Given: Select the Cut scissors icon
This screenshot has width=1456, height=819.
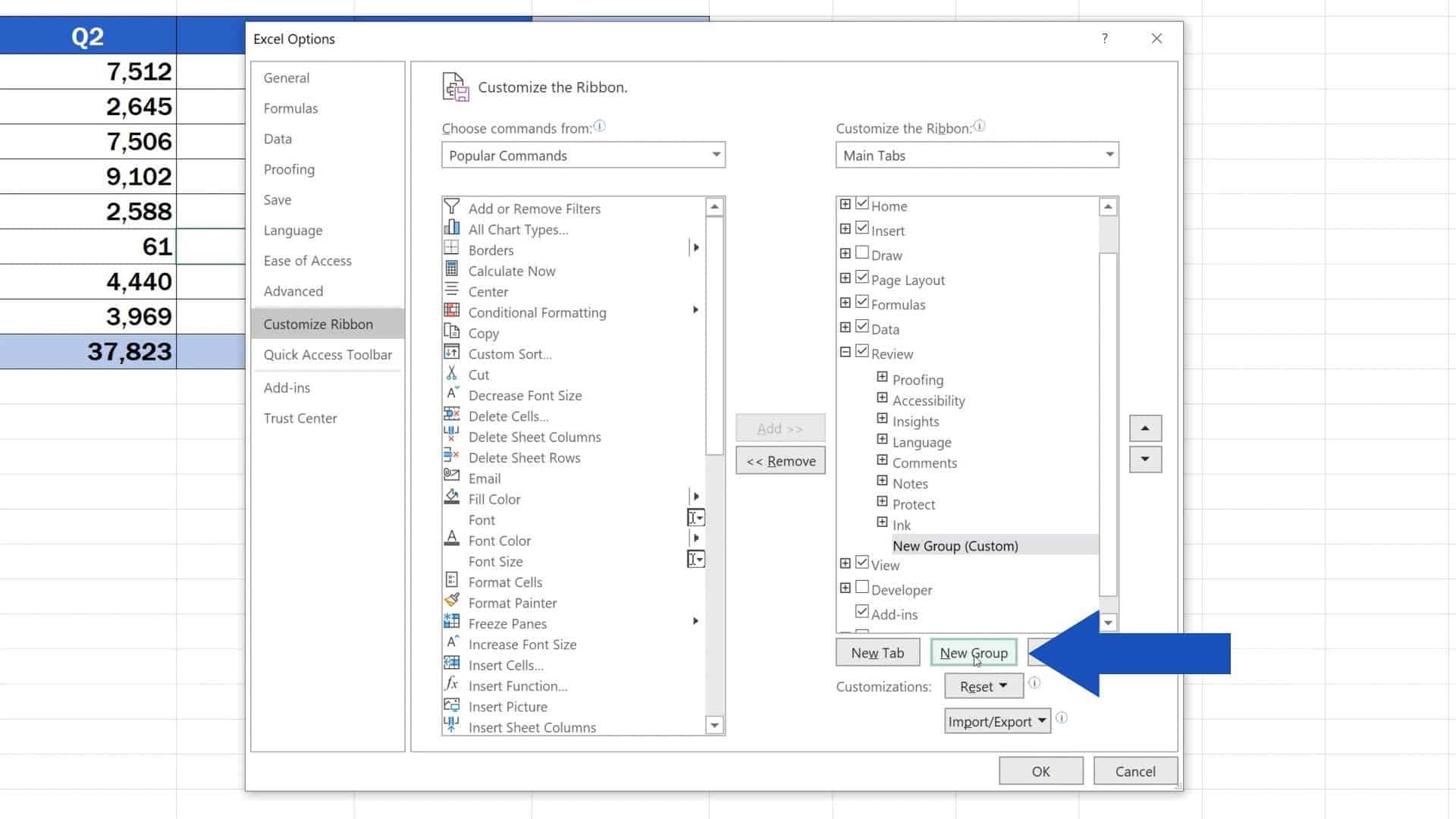Looking at the screenshot, I should [x=452, y=372].
